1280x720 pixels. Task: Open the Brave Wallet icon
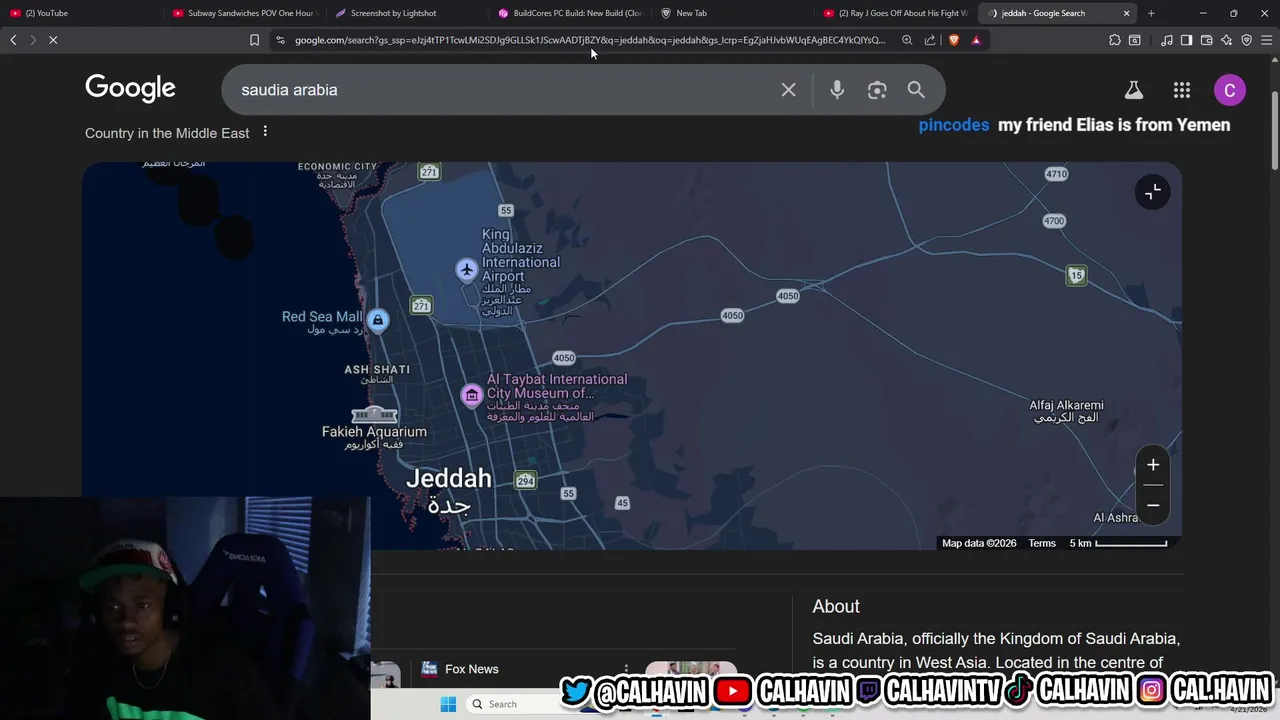tap(1207, 40)
